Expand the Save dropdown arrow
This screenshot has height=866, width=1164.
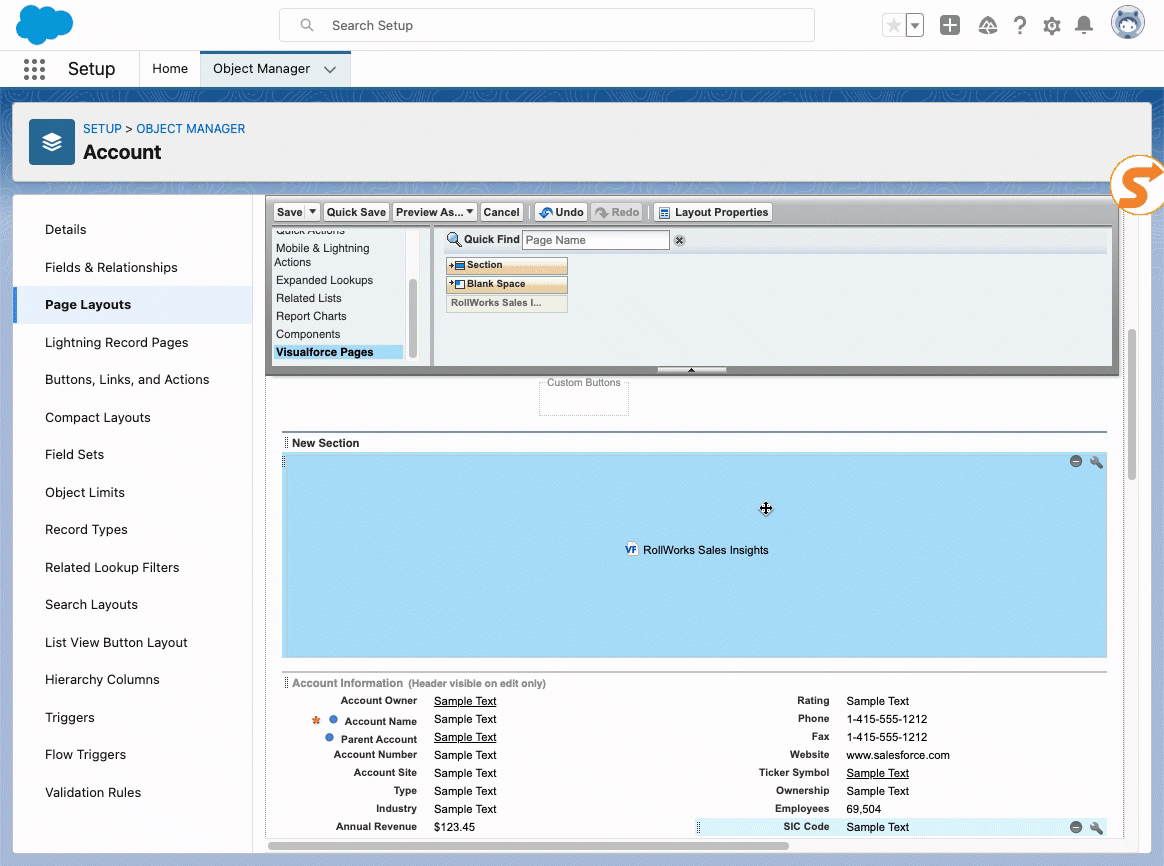tap(312, 212)
